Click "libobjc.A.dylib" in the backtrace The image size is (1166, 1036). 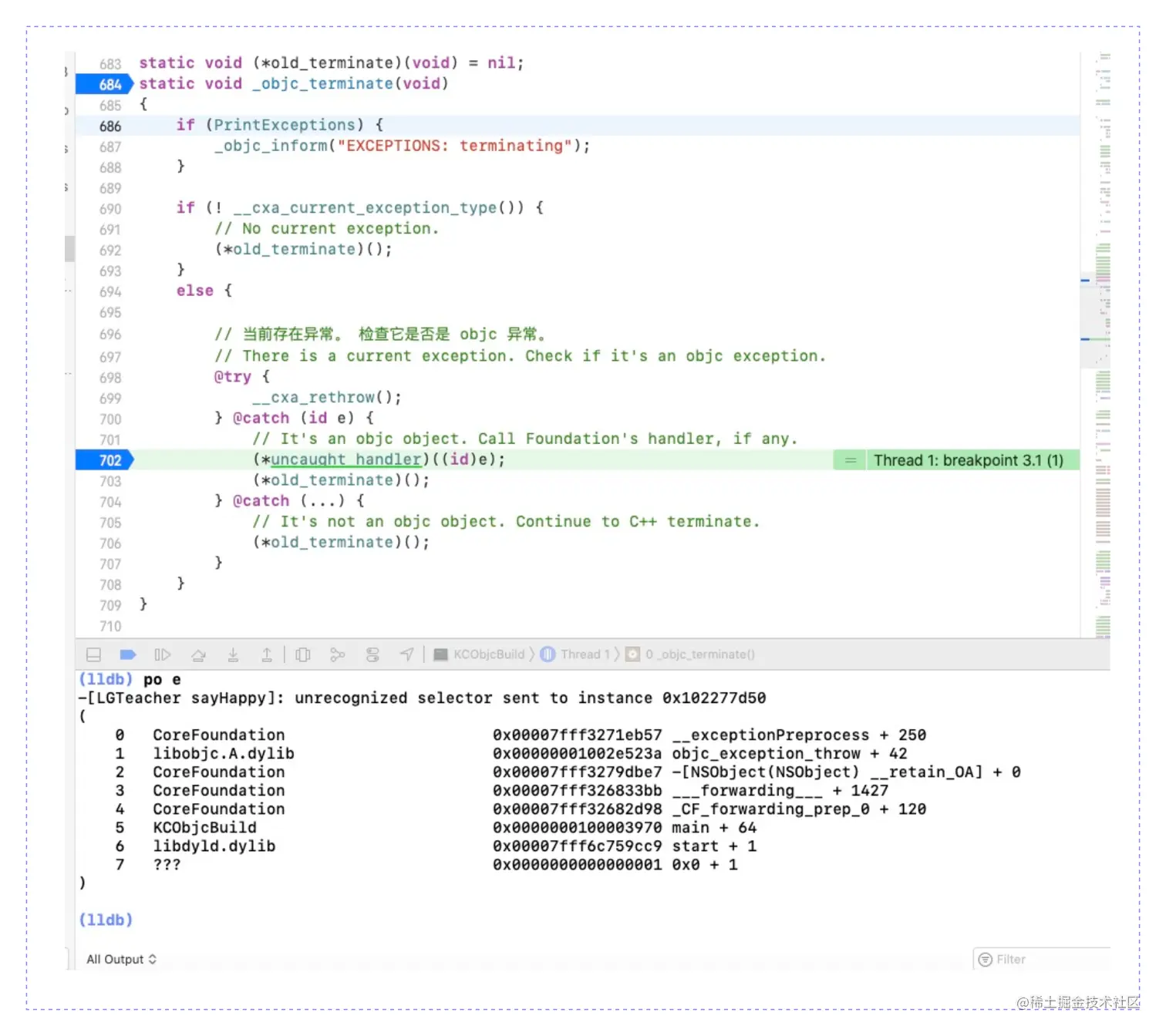224,753
